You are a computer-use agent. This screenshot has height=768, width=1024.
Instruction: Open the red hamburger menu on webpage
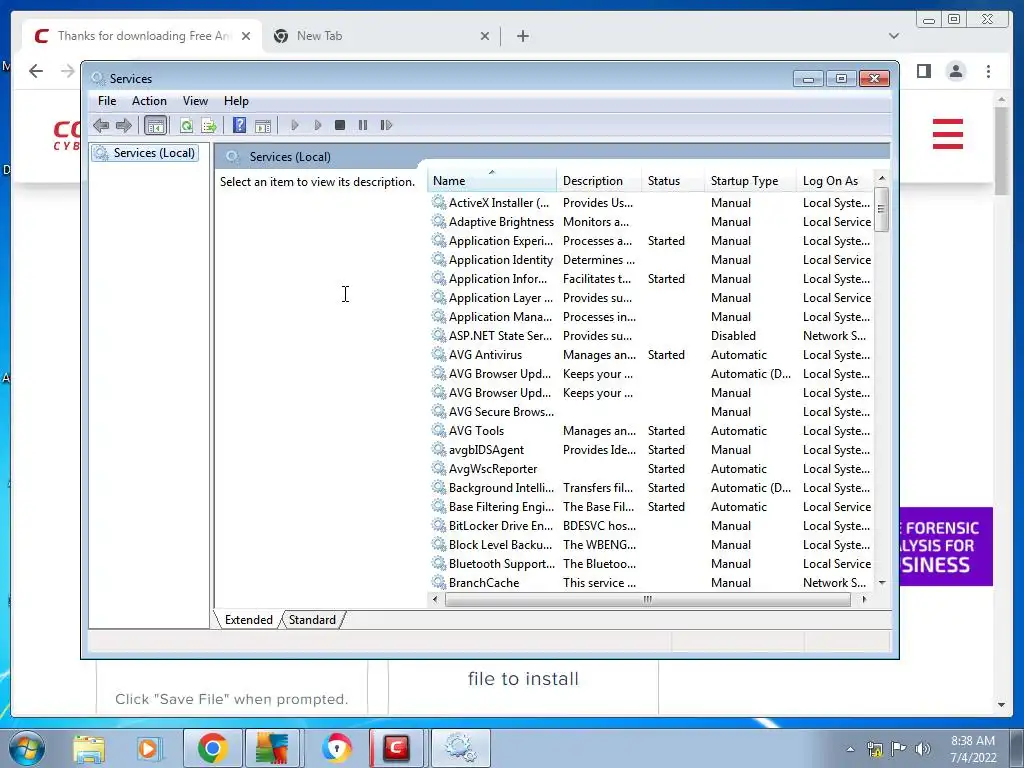948,134
